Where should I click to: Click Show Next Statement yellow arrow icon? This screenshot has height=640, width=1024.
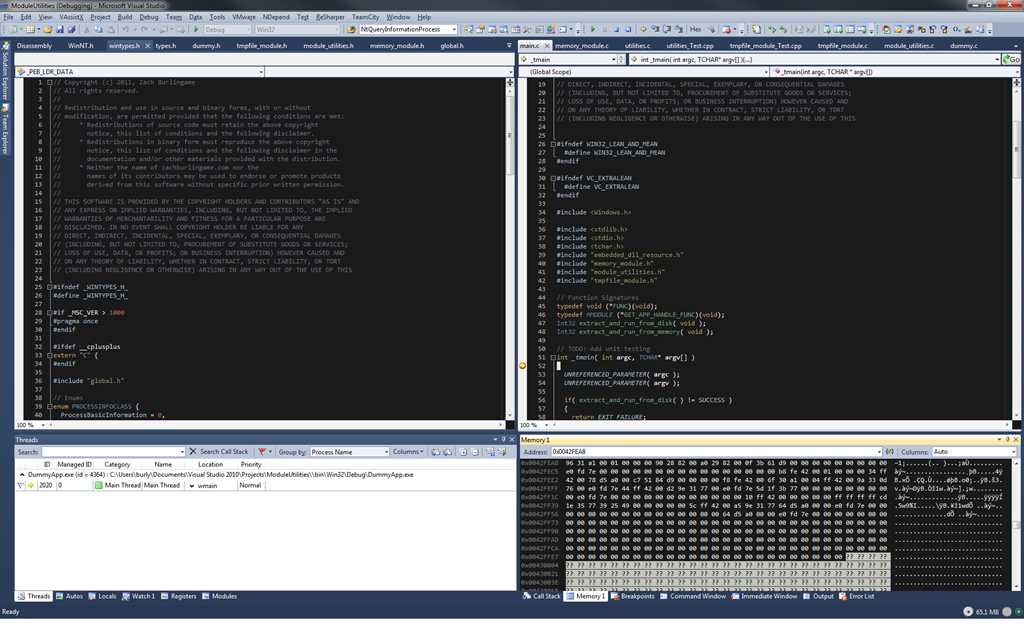pos(643,29)
